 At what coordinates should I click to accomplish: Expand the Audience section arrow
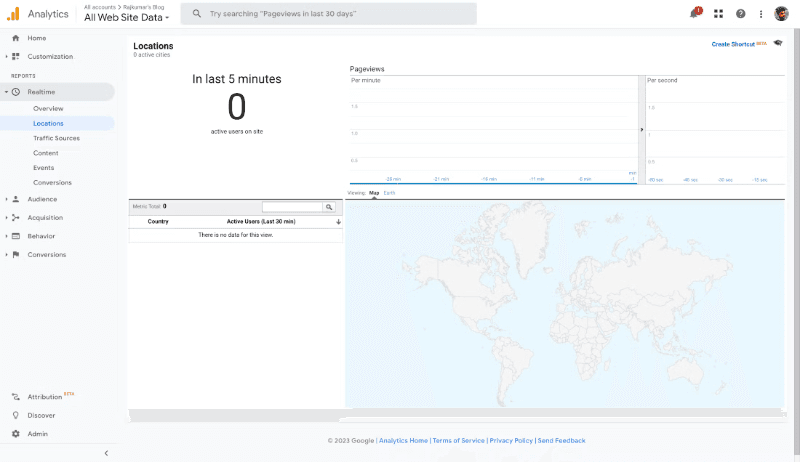pos(6,199)
